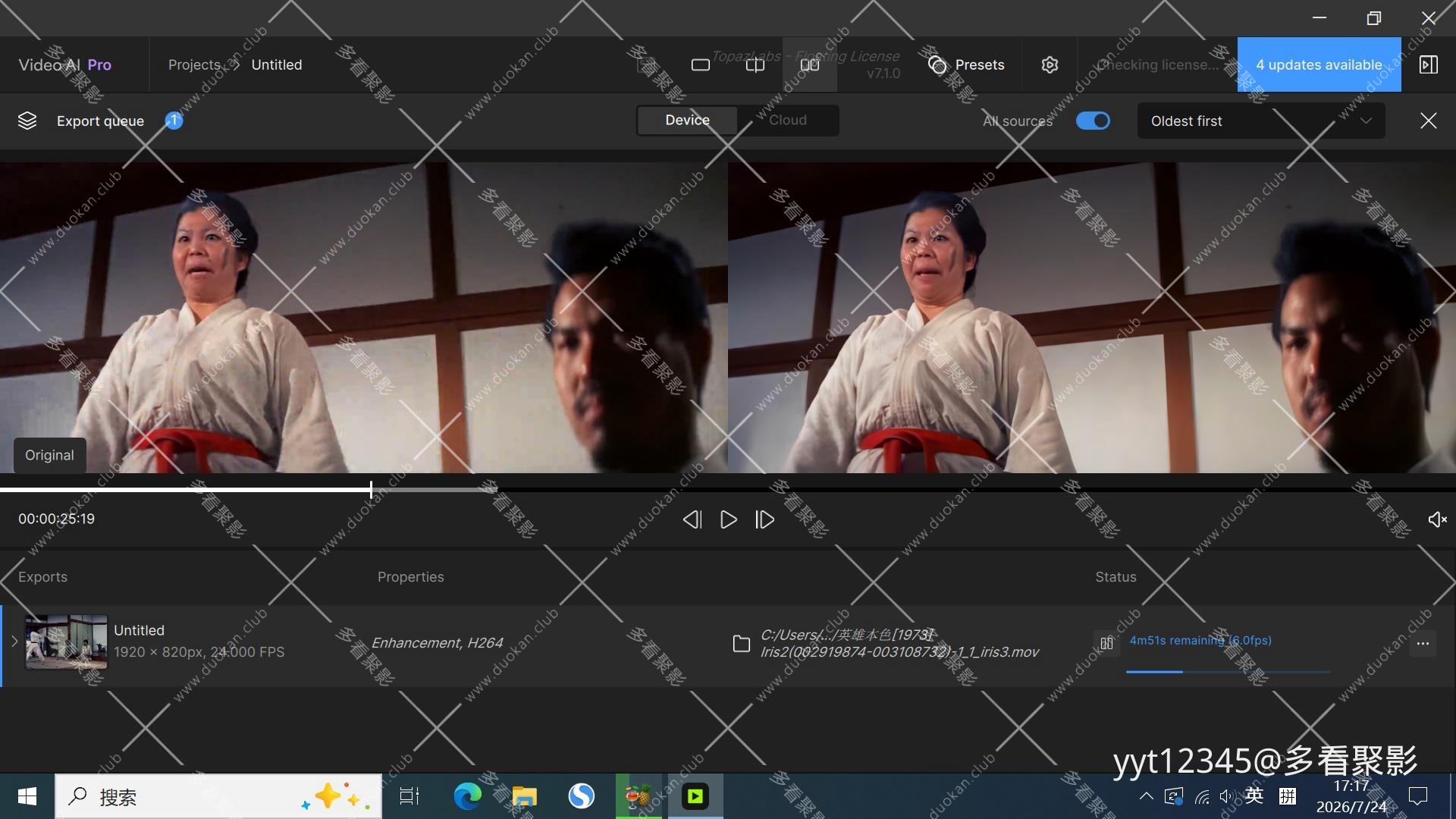Switch the 英 input language indicator

(x=1254, y=795)
